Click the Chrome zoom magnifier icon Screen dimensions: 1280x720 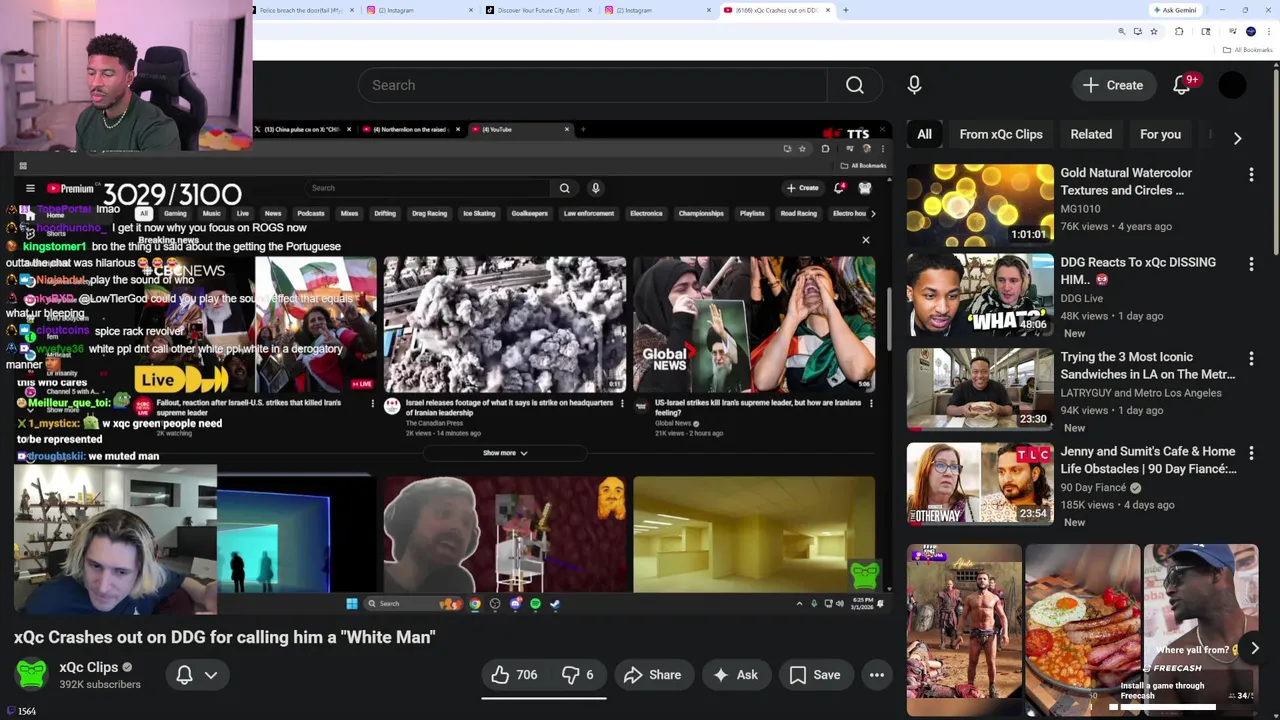pos(1121,32)
